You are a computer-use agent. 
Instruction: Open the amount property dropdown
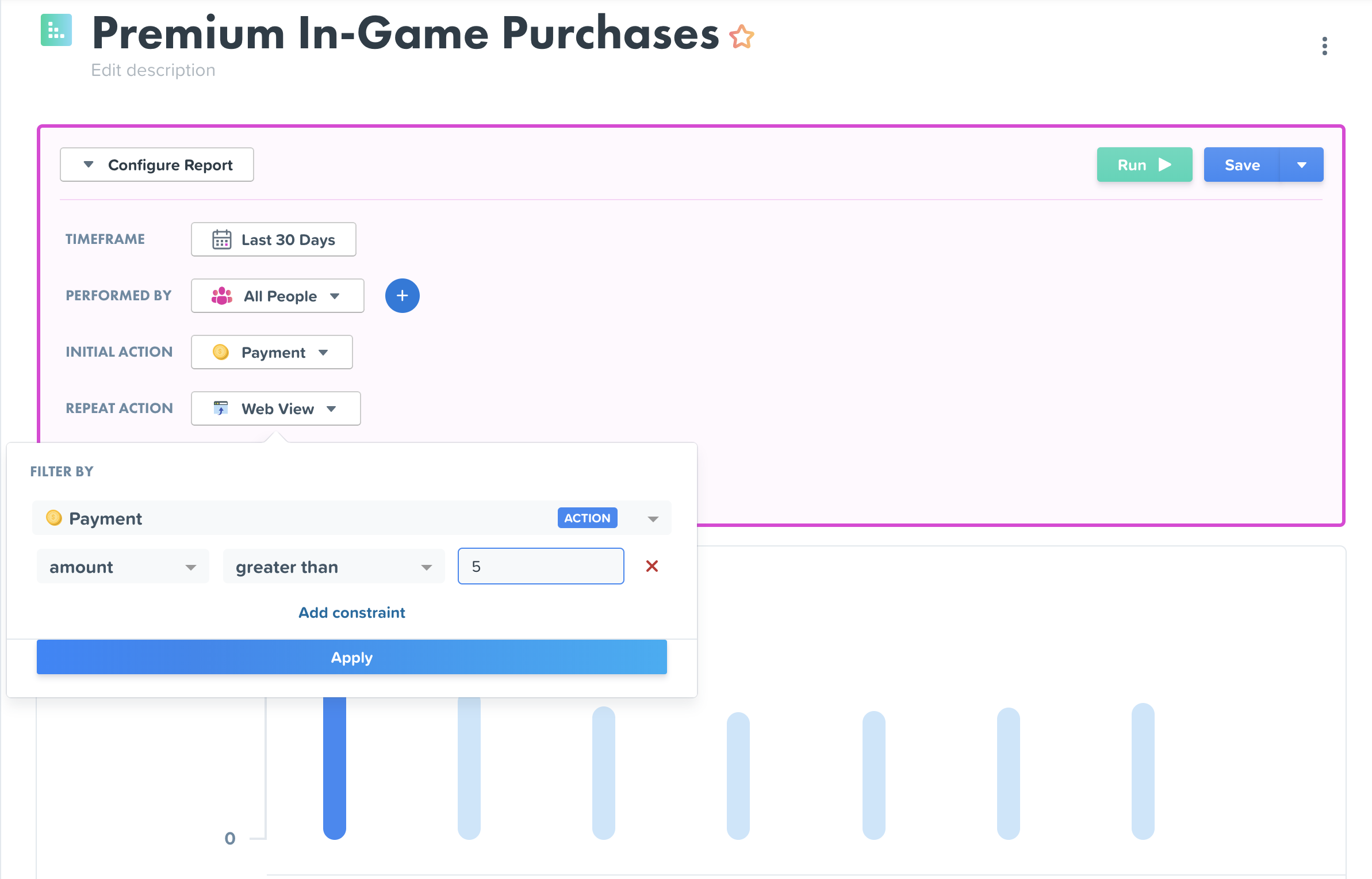click(123, 567)
